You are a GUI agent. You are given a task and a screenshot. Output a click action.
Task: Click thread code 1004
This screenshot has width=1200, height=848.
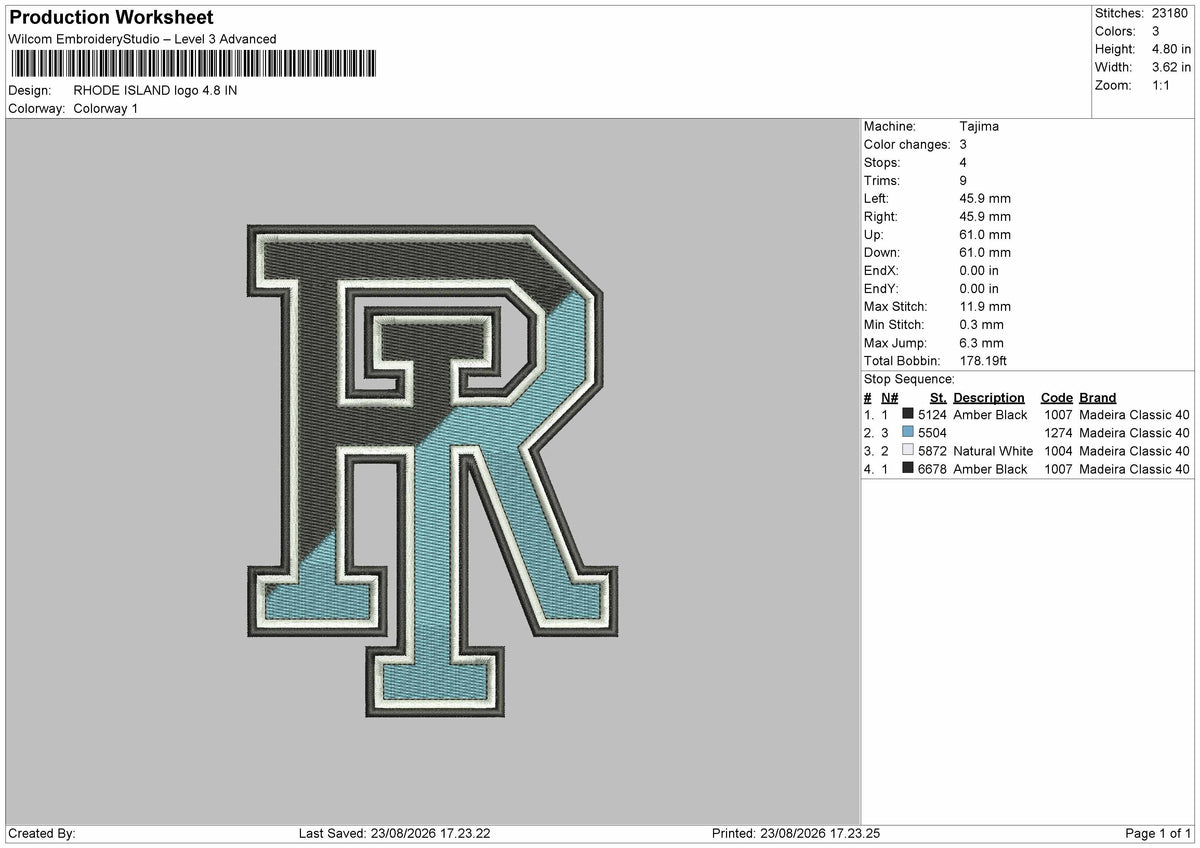point(1058,450)
